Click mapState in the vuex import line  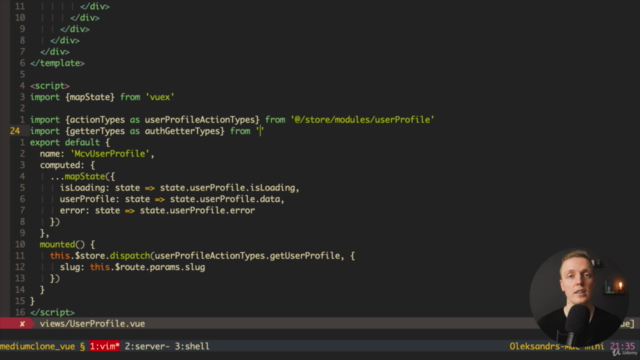[x=90, y=97]
